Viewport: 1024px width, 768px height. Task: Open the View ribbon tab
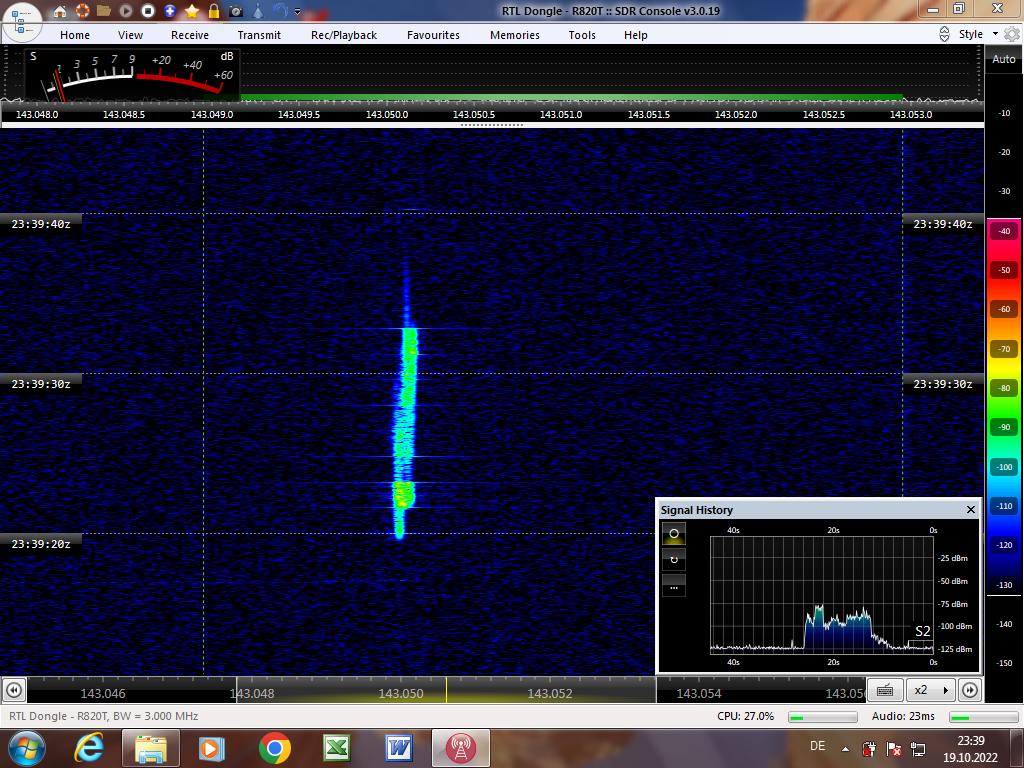pos(130,35)
